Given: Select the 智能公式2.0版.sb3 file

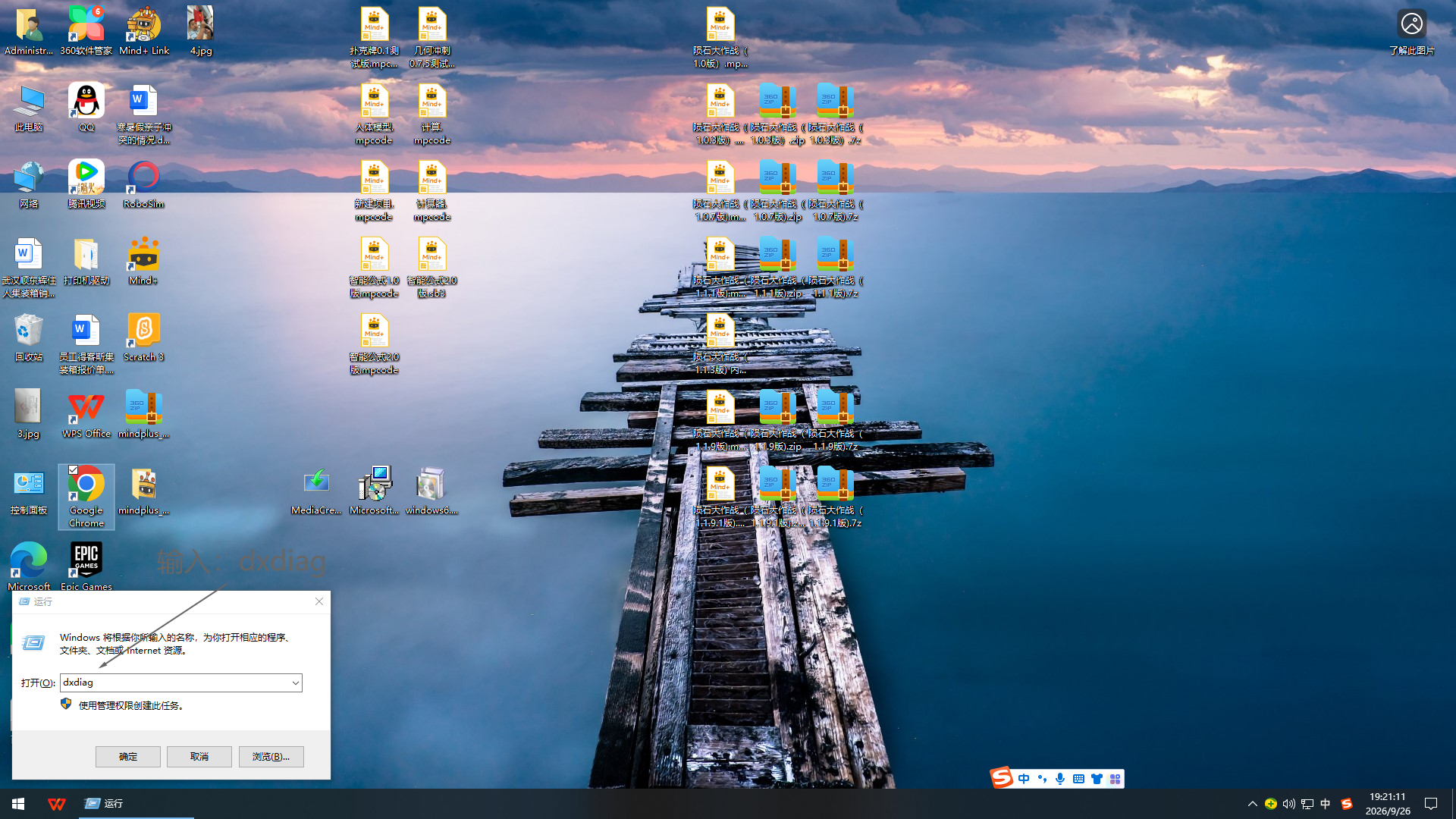Looking at the screenshot, I should (432, 268).
